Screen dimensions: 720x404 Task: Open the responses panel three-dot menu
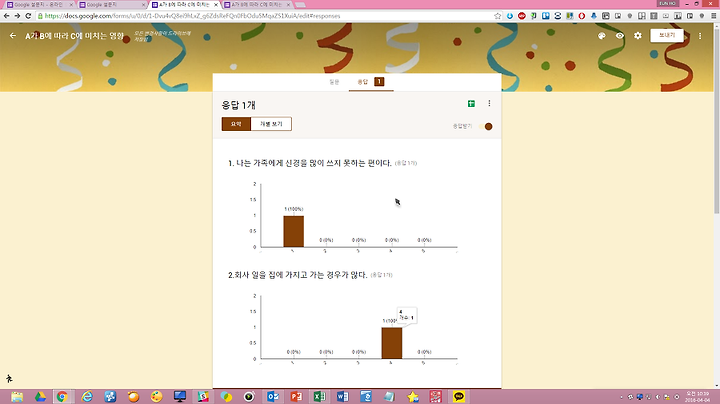click(x=489, y=103)
